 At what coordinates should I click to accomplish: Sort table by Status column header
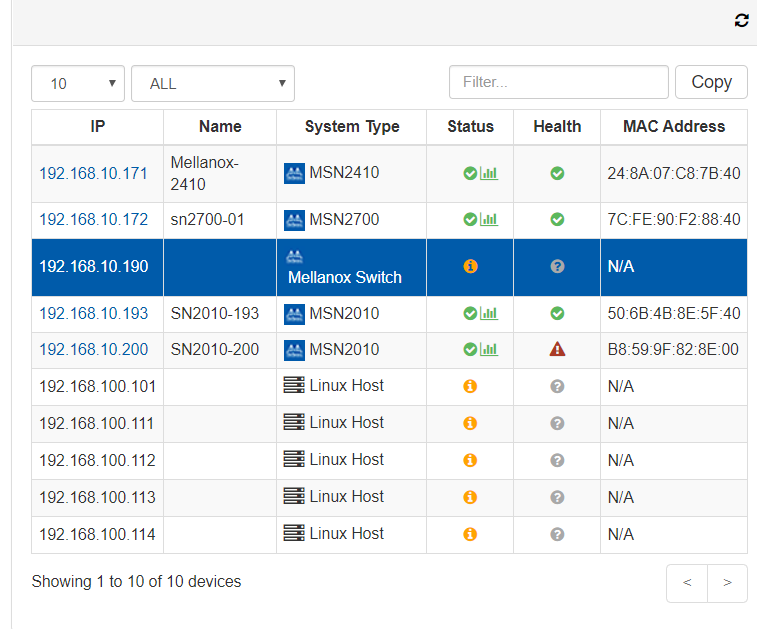click(x=470, y=126)
